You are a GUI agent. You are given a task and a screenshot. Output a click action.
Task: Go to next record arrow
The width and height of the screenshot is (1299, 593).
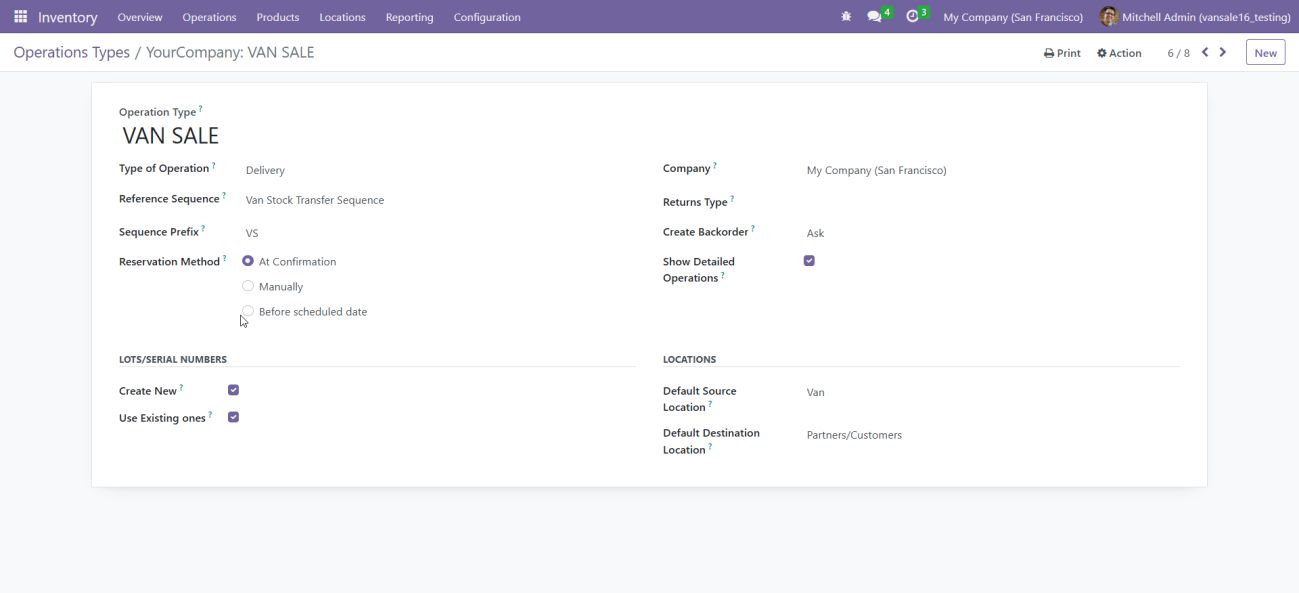[x=1223, y=53]
